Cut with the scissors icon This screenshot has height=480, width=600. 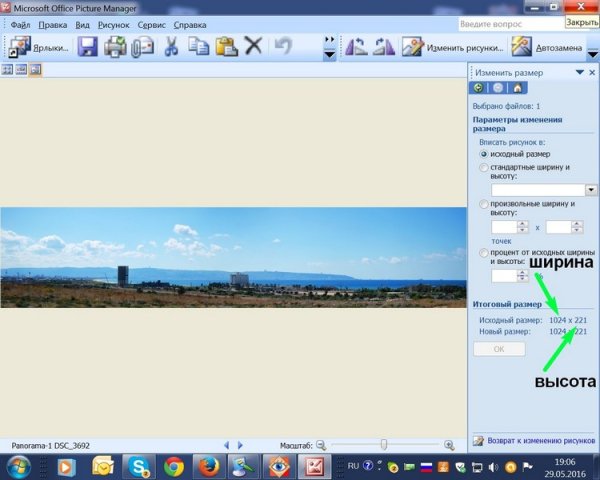[171, 47]
